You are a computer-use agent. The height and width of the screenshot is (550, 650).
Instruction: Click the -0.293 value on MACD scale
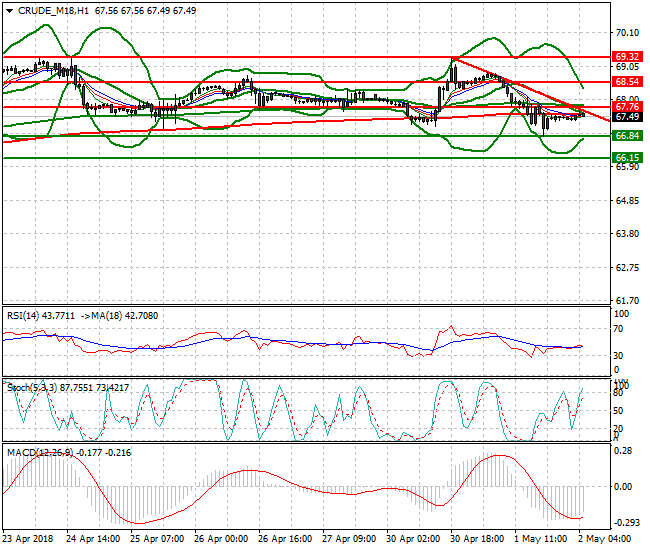pyautogui.click(x=626, y=523)
